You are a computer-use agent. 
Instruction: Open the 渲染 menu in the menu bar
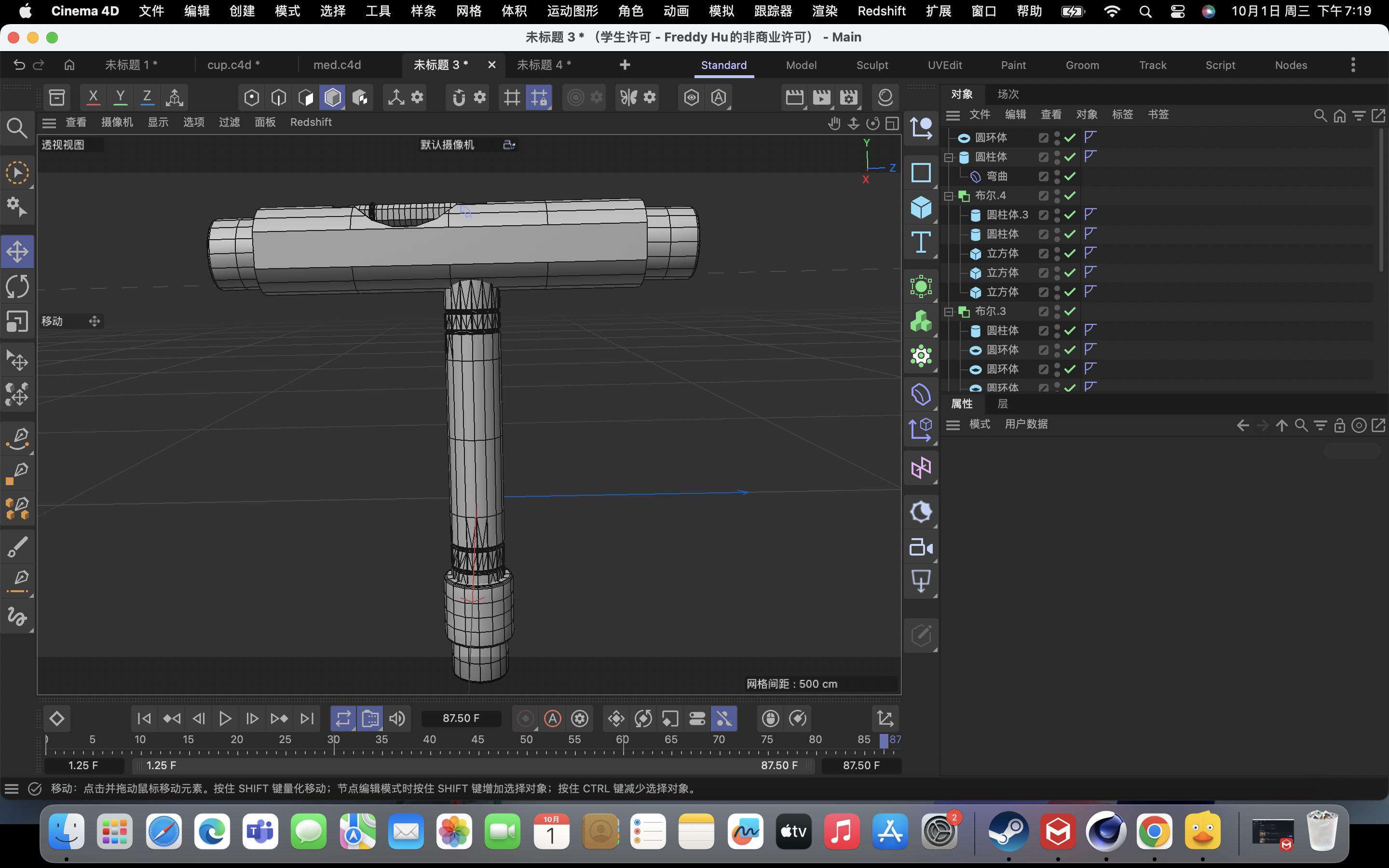(825, 11)
